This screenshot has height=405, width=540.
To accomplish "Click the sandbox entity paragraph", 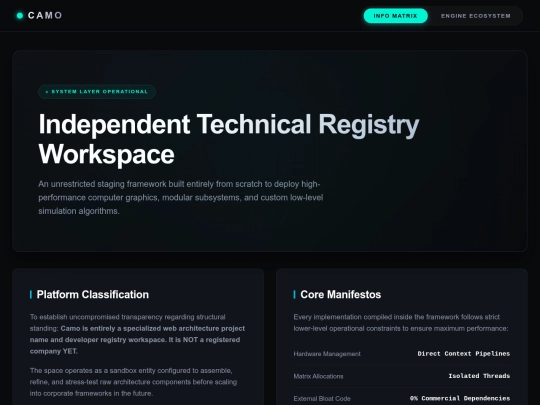I will [133, 382].
